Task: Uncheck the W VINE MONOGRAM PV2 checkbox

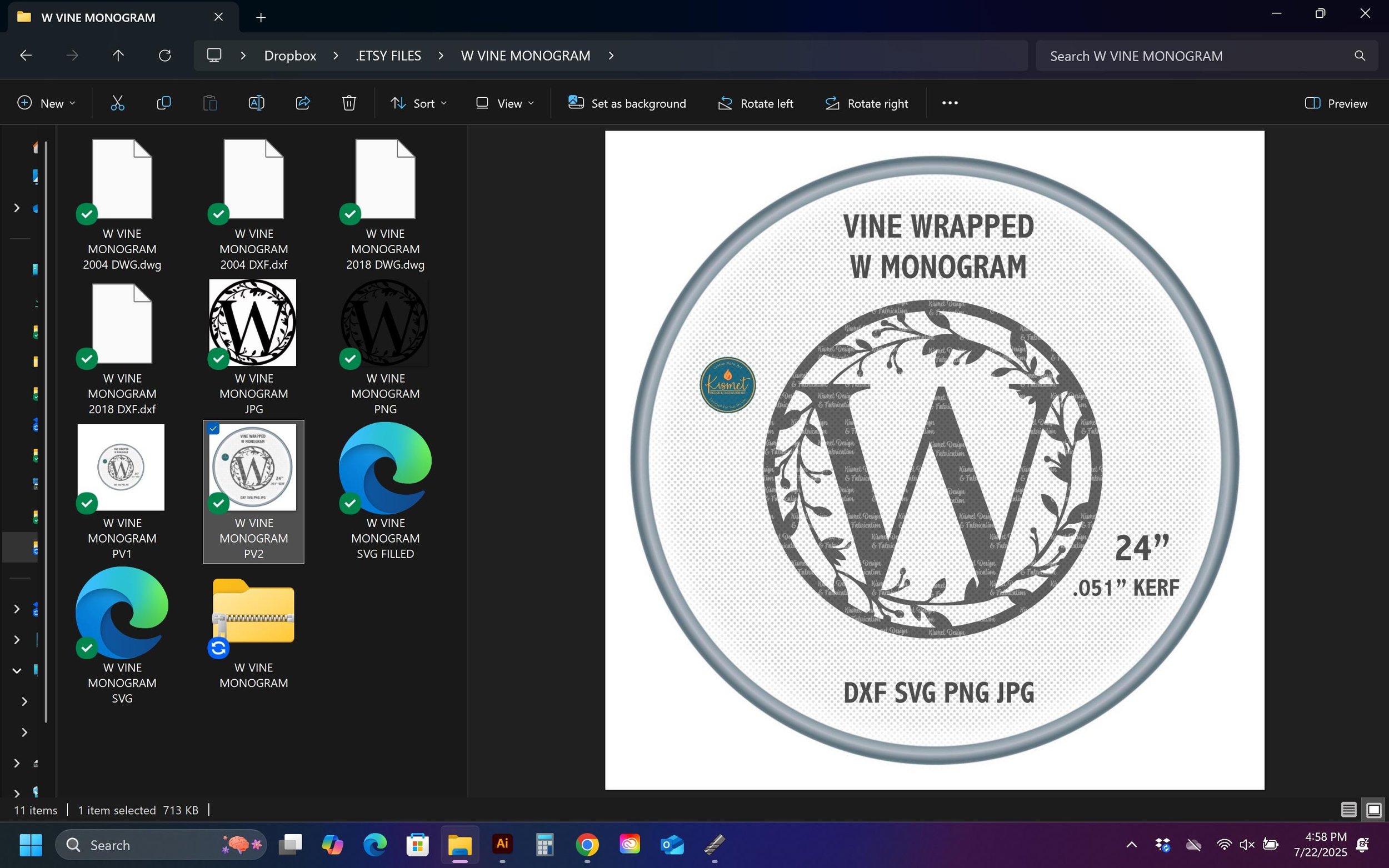Action: click(x=213, y=429)
